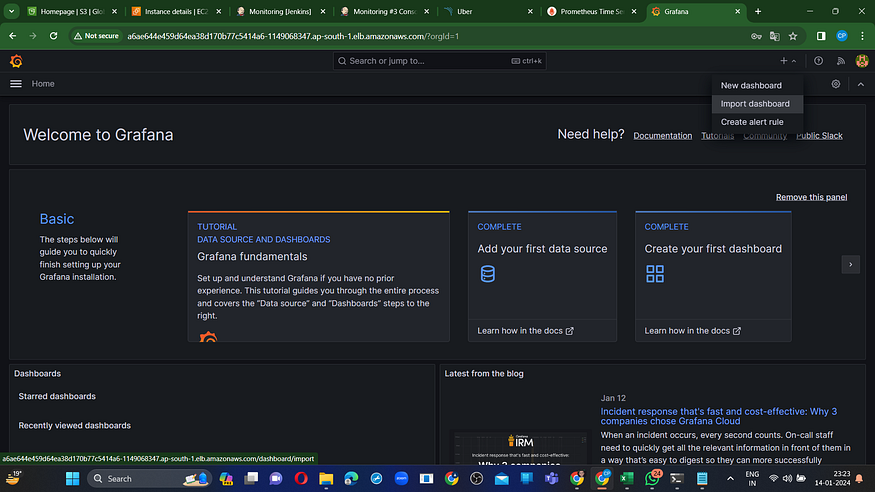
Task: Open the Grafana fundamentals tutorial card
Action: pos(319,276)
